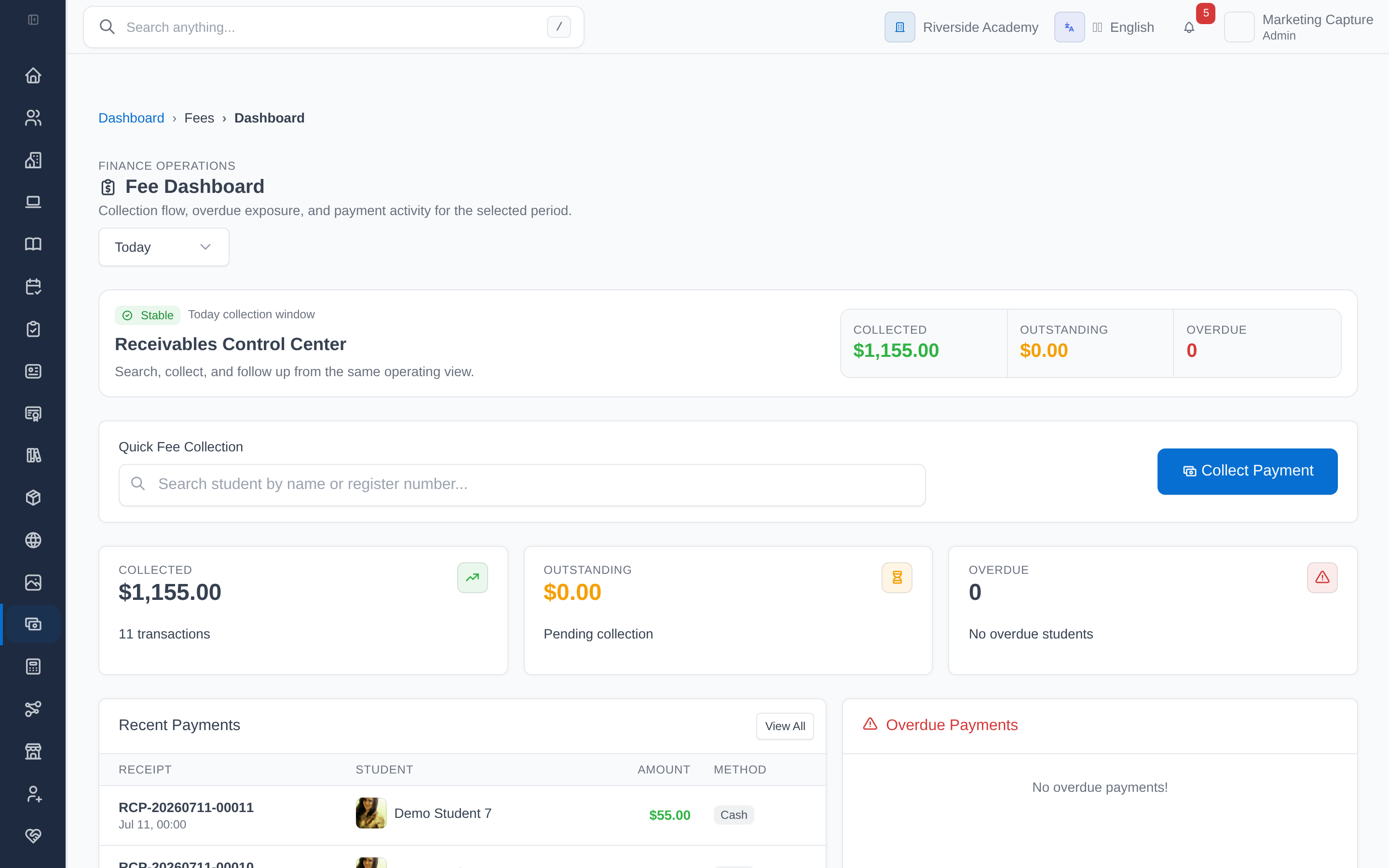Click the Collected trending-up icon
Screen dimensions: 1389x868
[x=472, y=578]
